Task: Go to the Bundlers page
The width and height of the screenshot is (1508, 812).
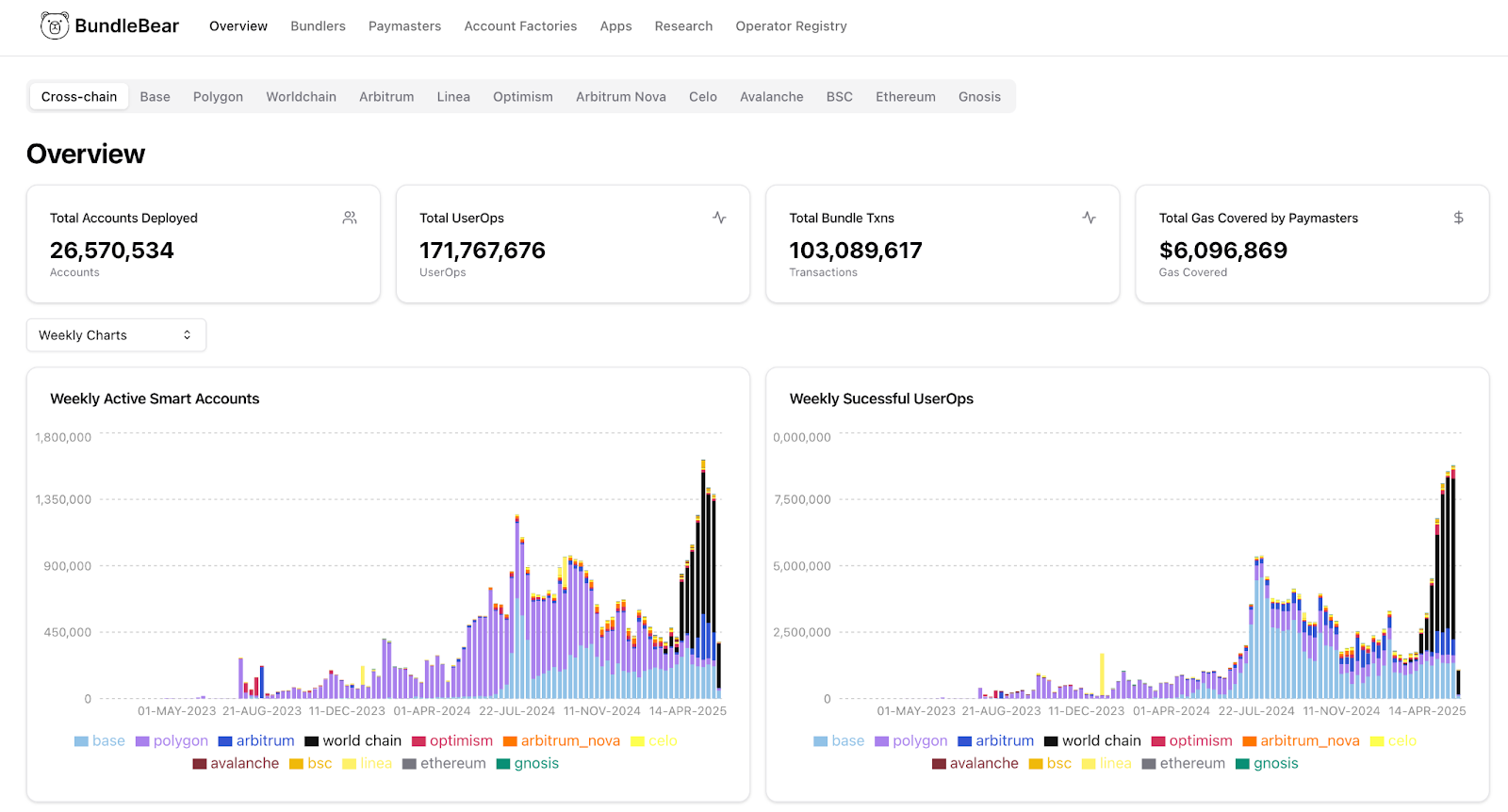Action: coord(318,26)
